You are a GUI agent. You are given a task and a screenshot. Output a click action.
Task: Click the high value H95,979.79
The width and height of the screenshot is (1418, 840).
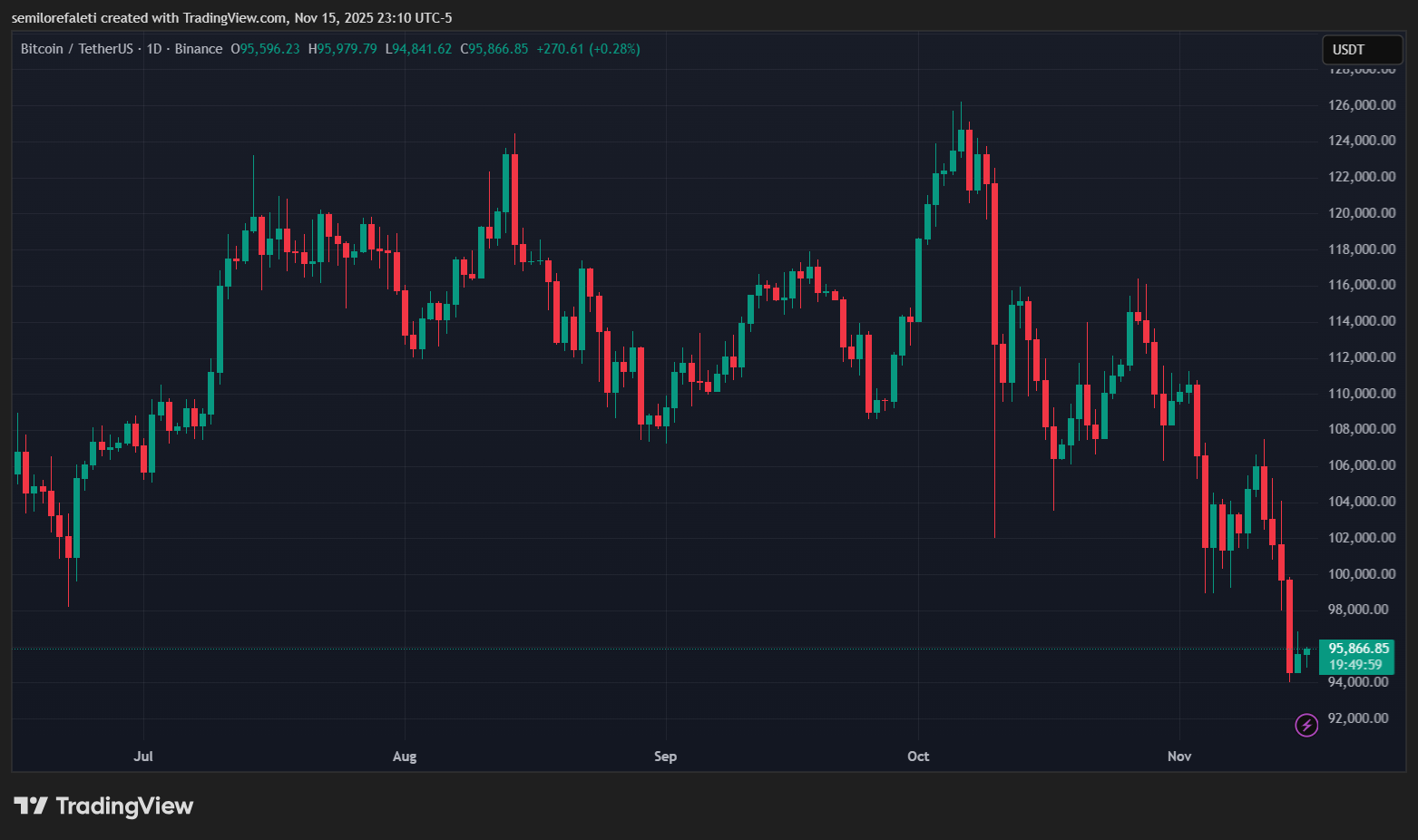tap(343, 49)
